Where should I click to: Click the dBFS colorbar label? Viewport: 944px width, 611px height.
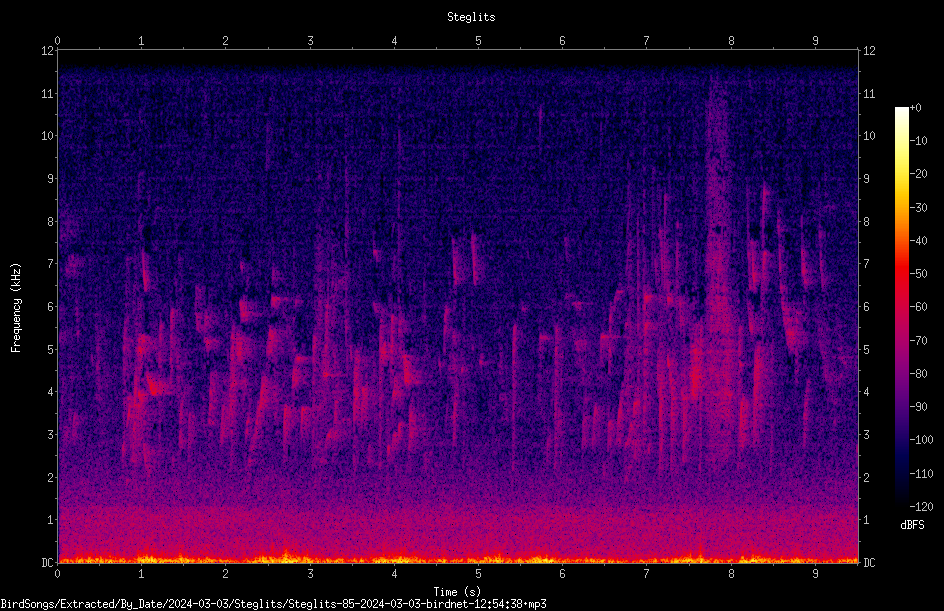pos(912,525)
